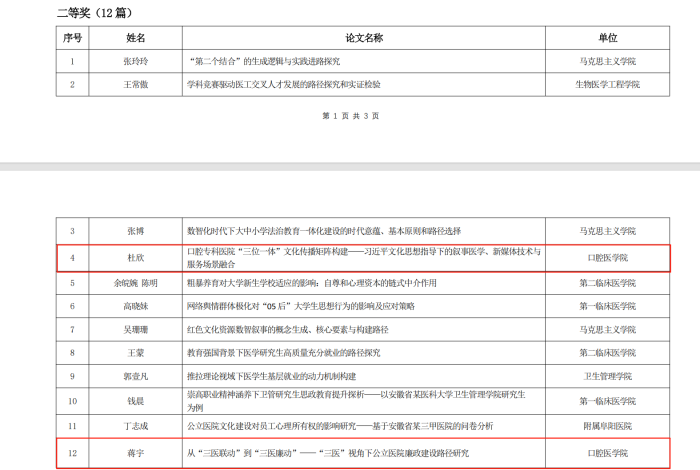Image resolution: width=700 pixels, height=470 pixels.
Task: Click the '生物医学工程学院' unit cell
Action: tap(607, 84)
